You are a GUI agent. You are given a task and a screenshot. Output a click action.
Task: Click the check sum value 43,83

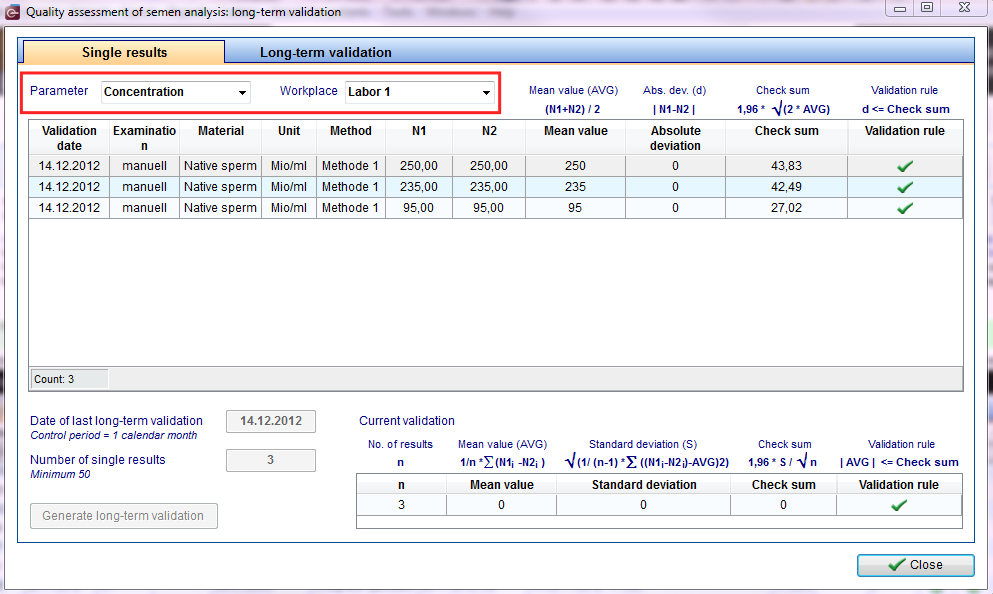[x=787, y=166]
